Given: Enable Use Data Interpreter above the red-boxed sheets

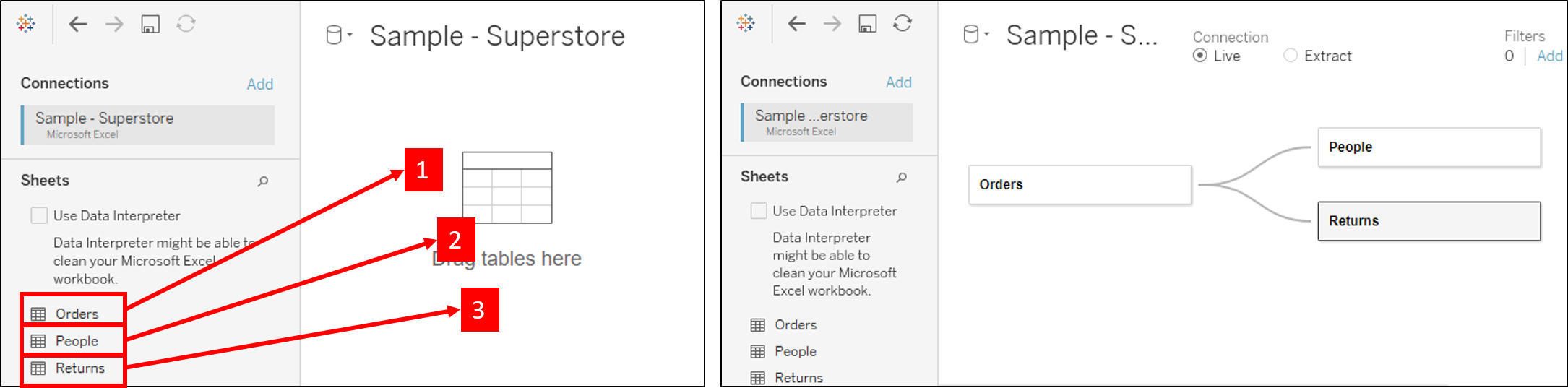Looking at the screenshot, I should pyautogui.click(x=40, y=215).
